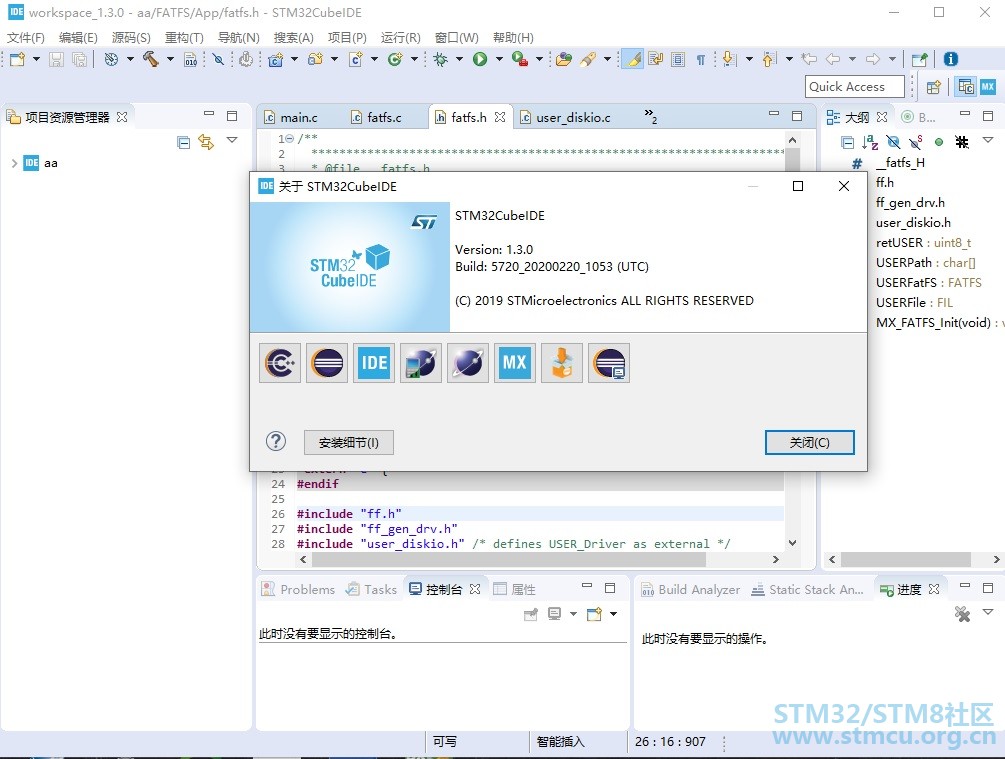
Task: Click the editor horizontal scrollbar
Action: pyautogui.click(x=508, y=560)
